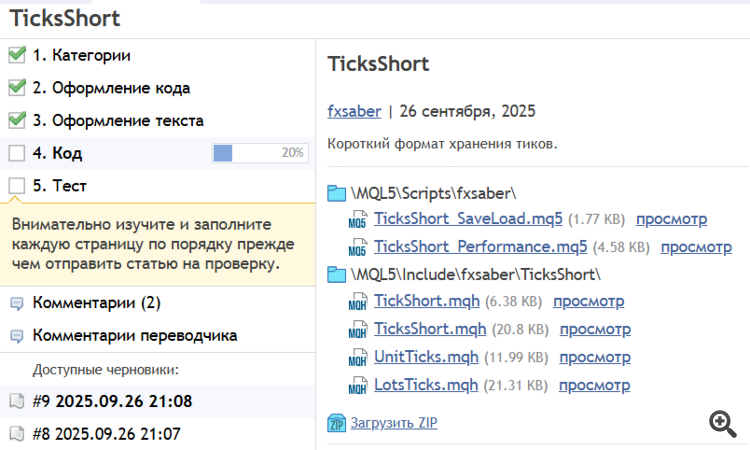Viewport: 750px width, 450px height.
Task: Click the TicksShort_SaveLoad.mq5 file icon
Action: (358, 219)
